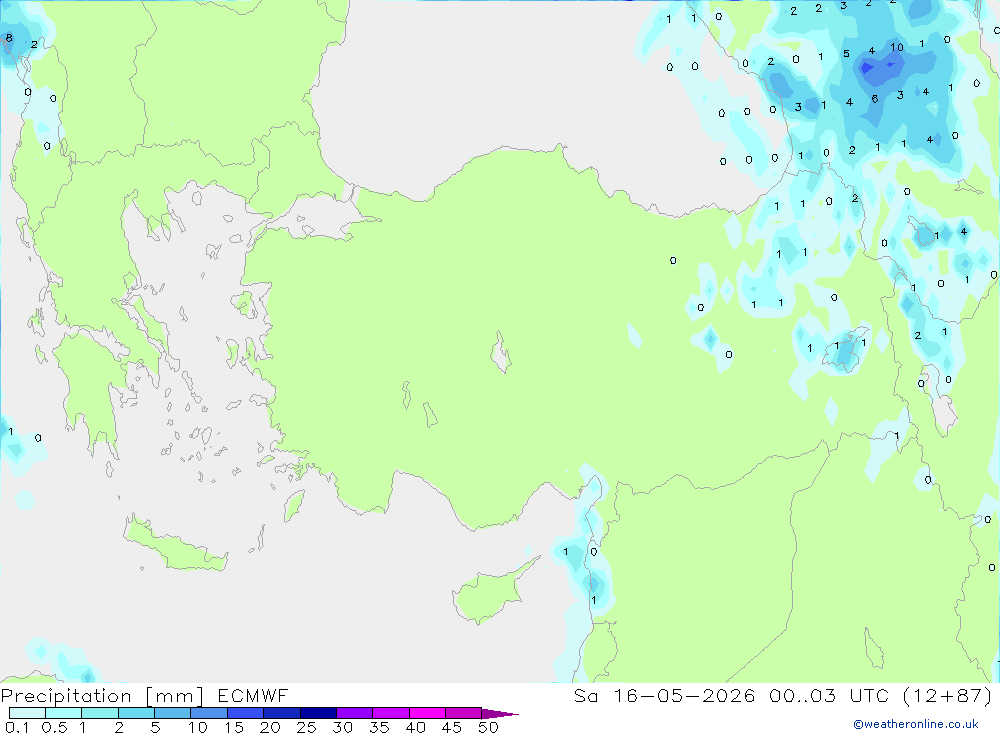Image resolution: width=1000 pixels, height=733 pixels.
Task: Click the 'ECMWF' model label
Action: (x=253, y=695)
